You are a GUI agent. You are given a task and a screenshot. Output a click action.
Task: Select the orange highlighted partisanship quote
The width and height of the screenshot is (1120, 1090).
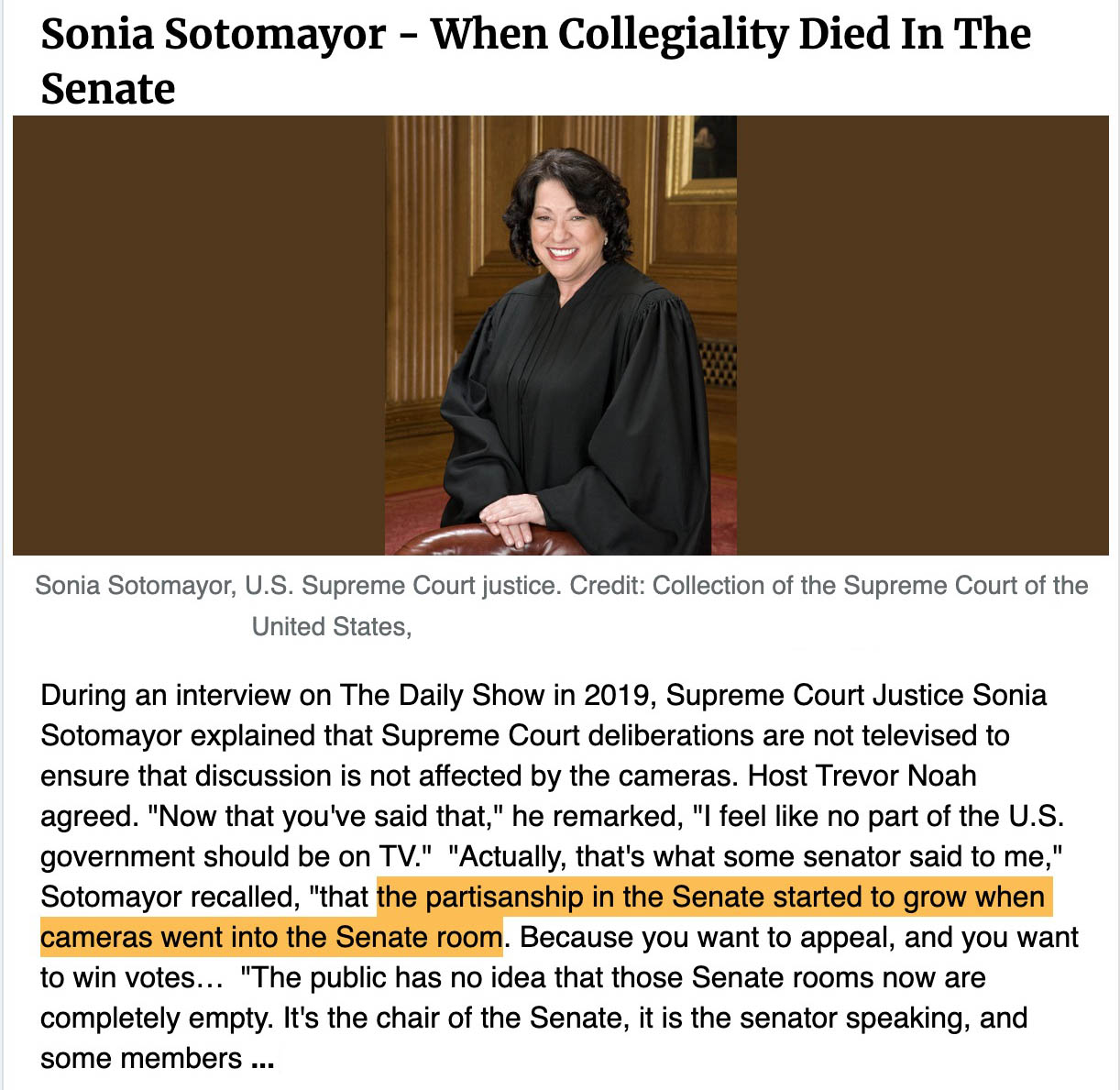[545, 917]
